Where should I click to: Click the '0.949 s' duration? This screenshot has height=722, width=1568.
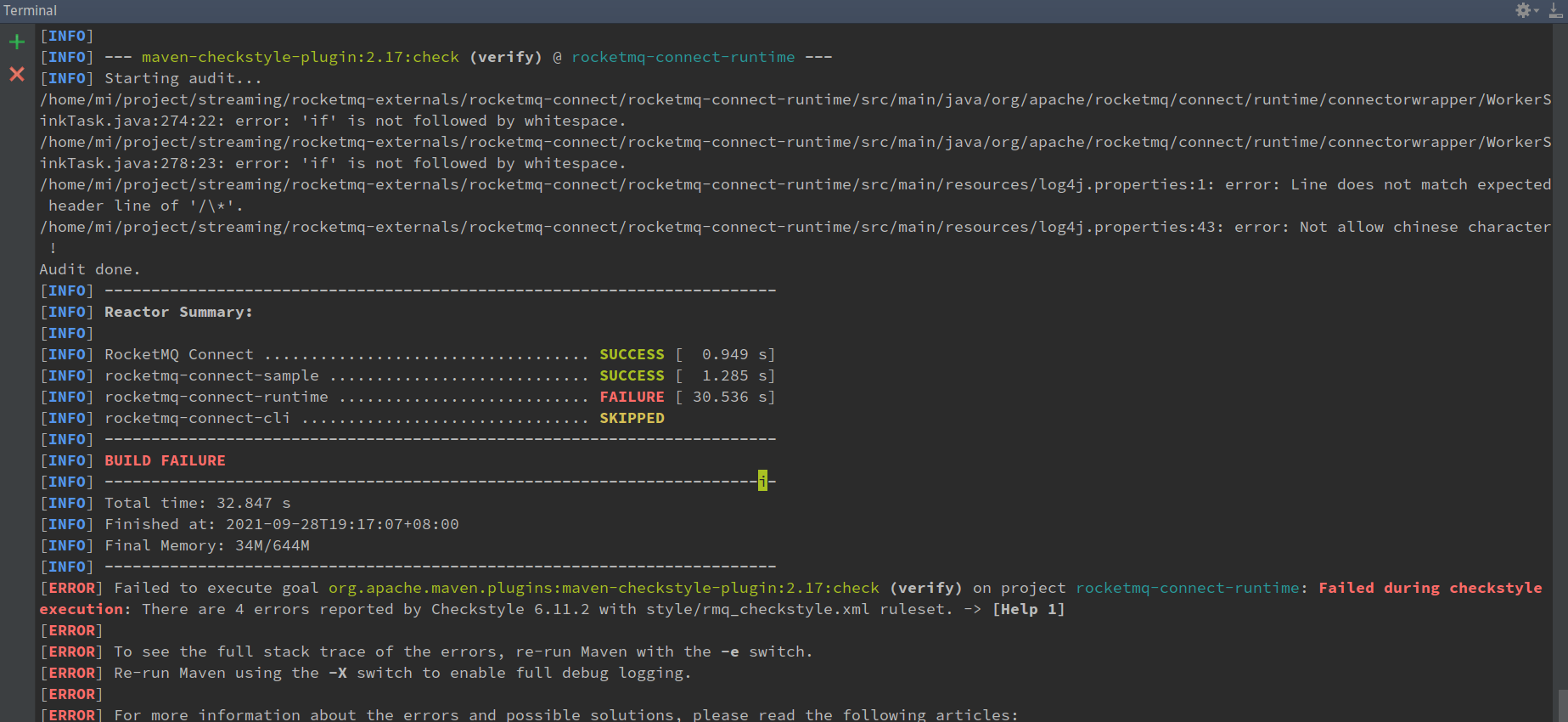pyautogui.click(x=734, y=354)
